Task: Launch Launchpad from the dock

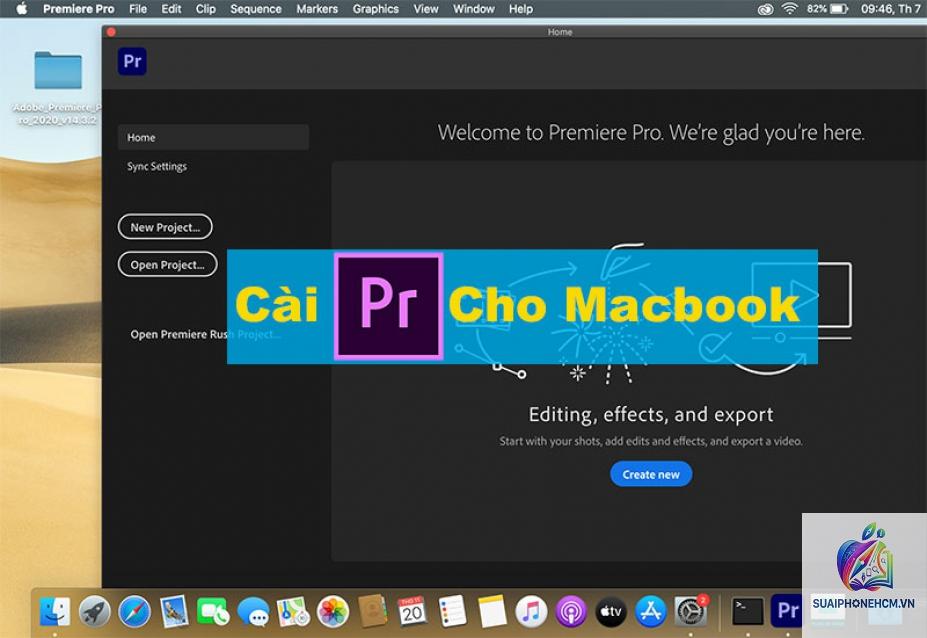Action: click(x=95, y=611)
